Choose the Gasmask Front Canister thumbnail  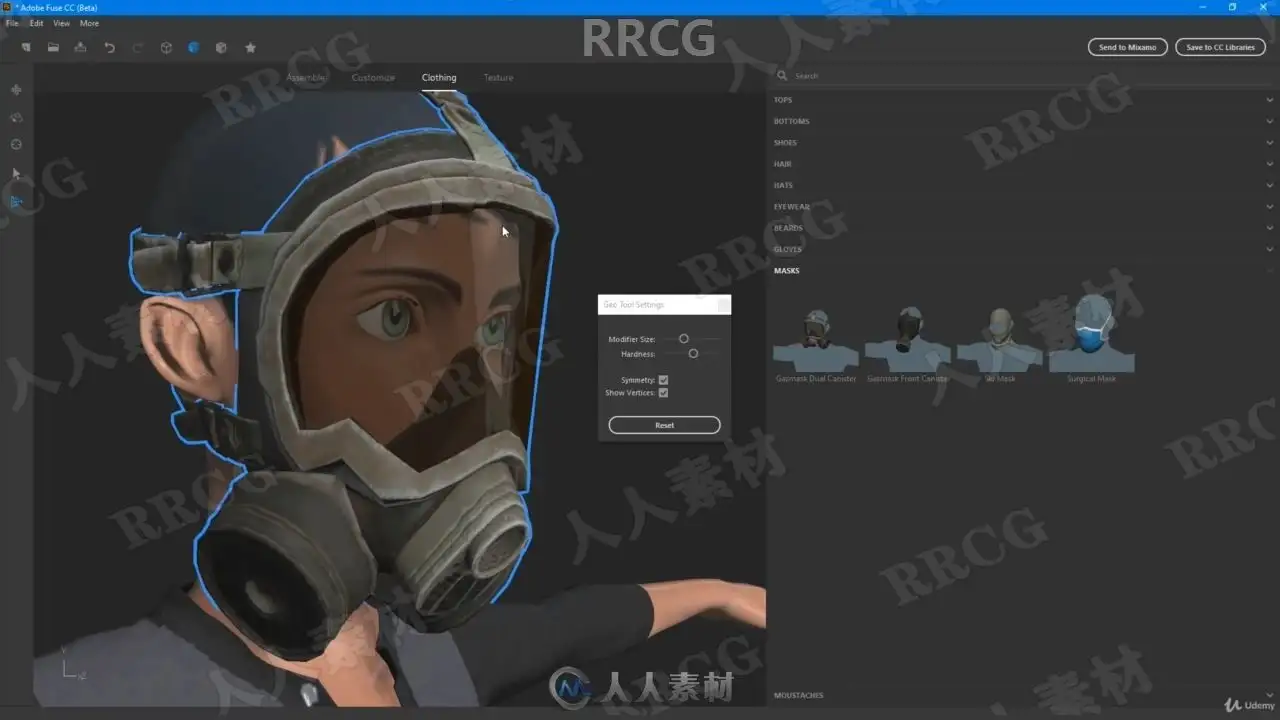(908, 340)
